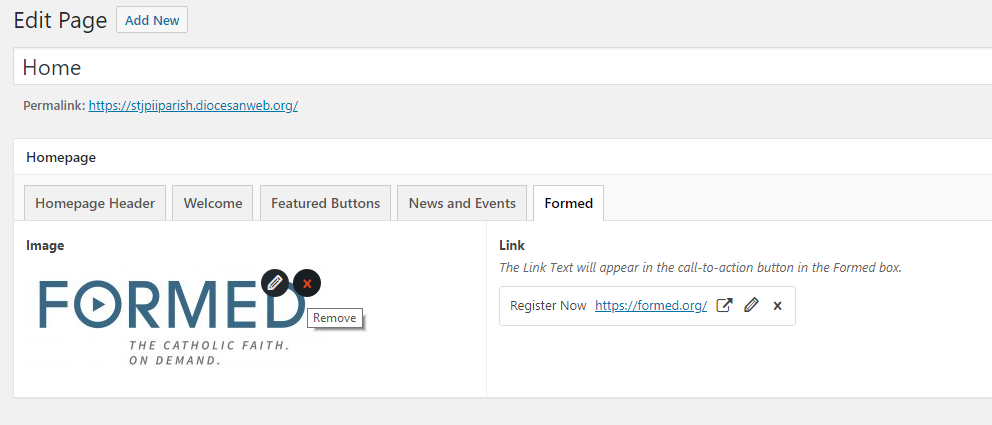Click the FORMED tagline image area
Image resolution: width=992 pixels, height=425 pixels.
(x=208, y=352)
